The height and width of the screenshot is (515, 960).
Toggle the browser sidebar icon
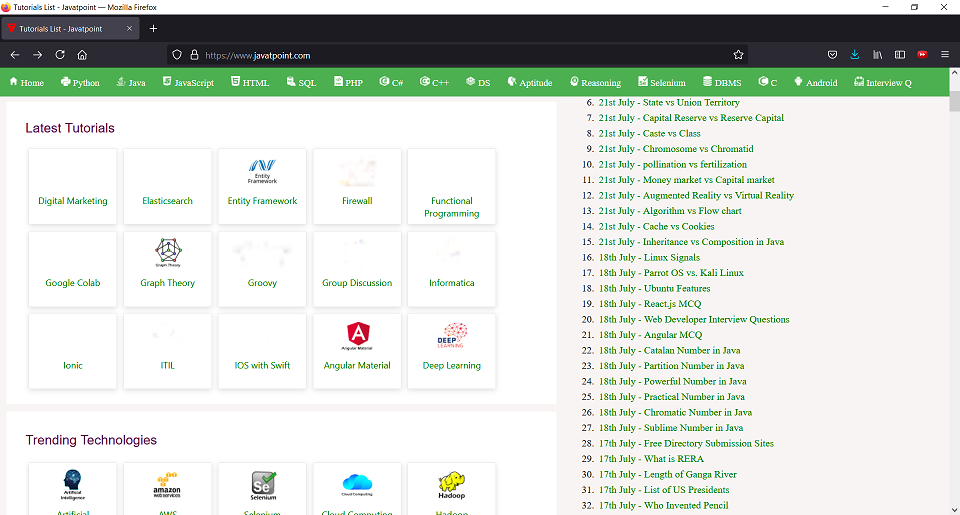pos(900,55)
